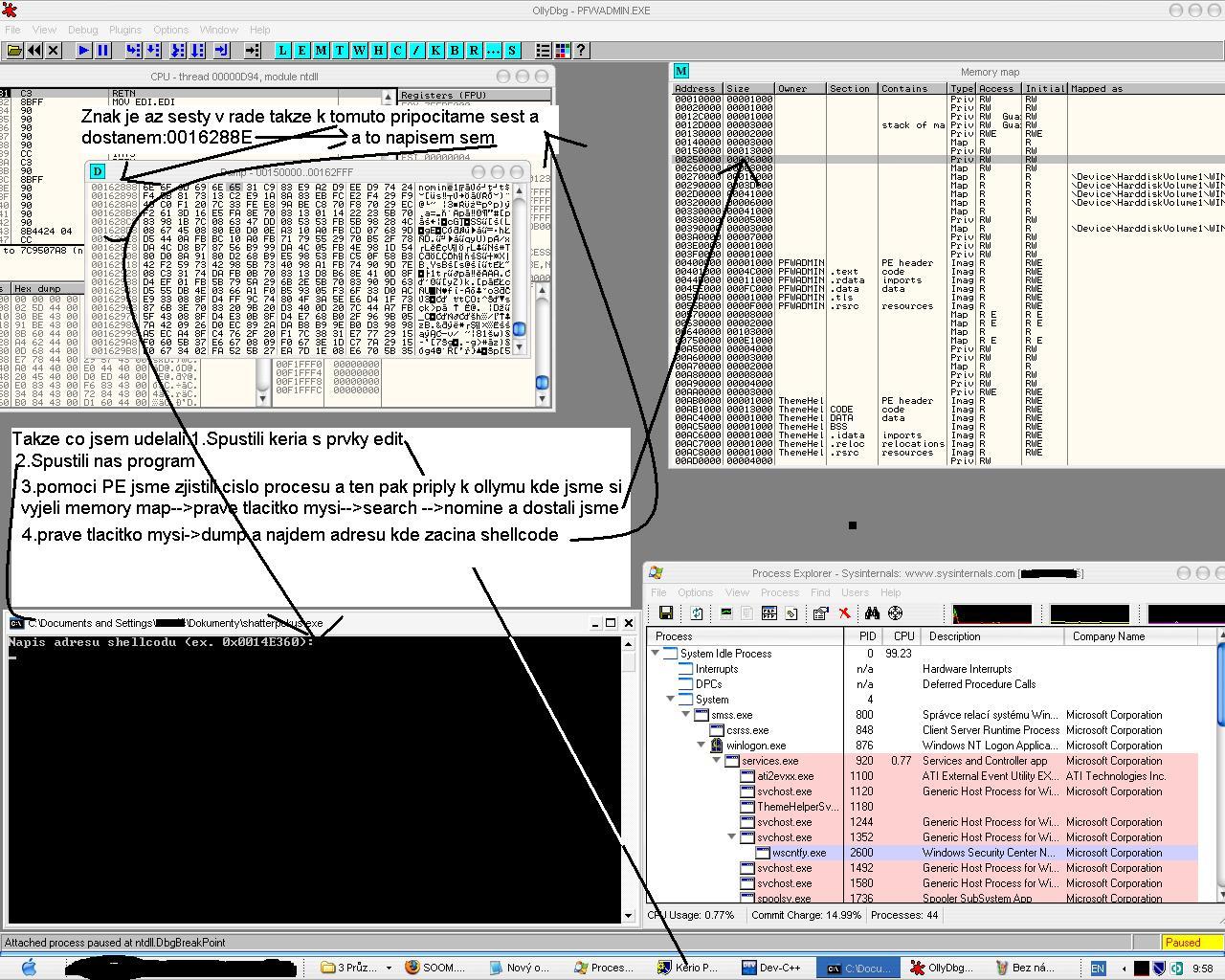Click Kill process red X in Process Explorer
1225x980 pixels.
click(844, 612)
